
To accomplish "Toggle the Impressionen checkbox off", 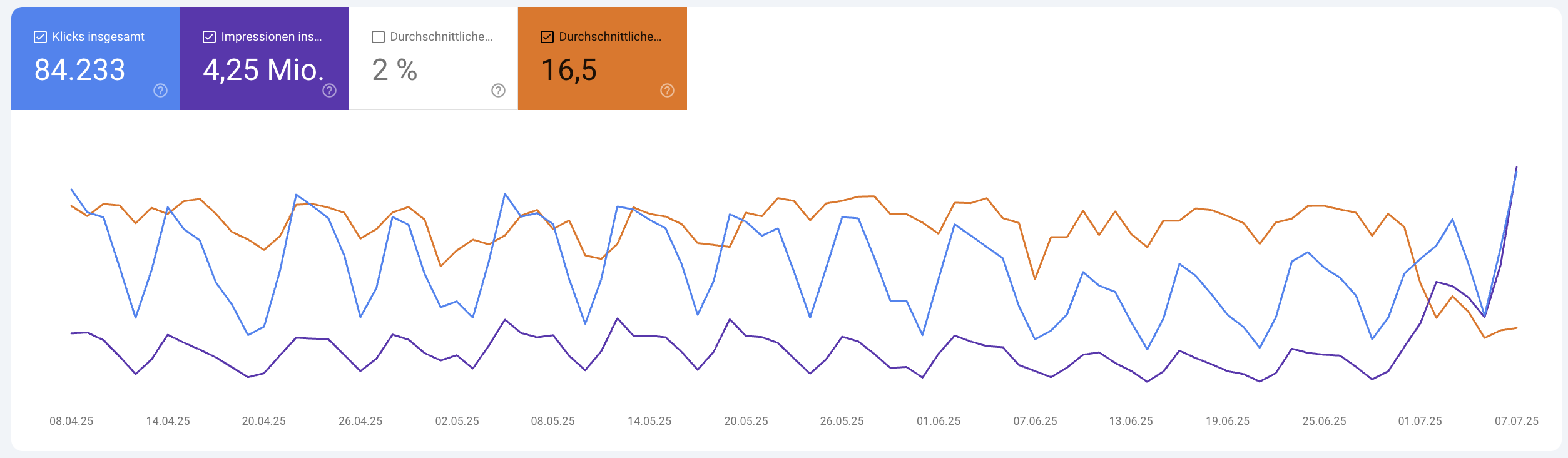I will (210, 37).
